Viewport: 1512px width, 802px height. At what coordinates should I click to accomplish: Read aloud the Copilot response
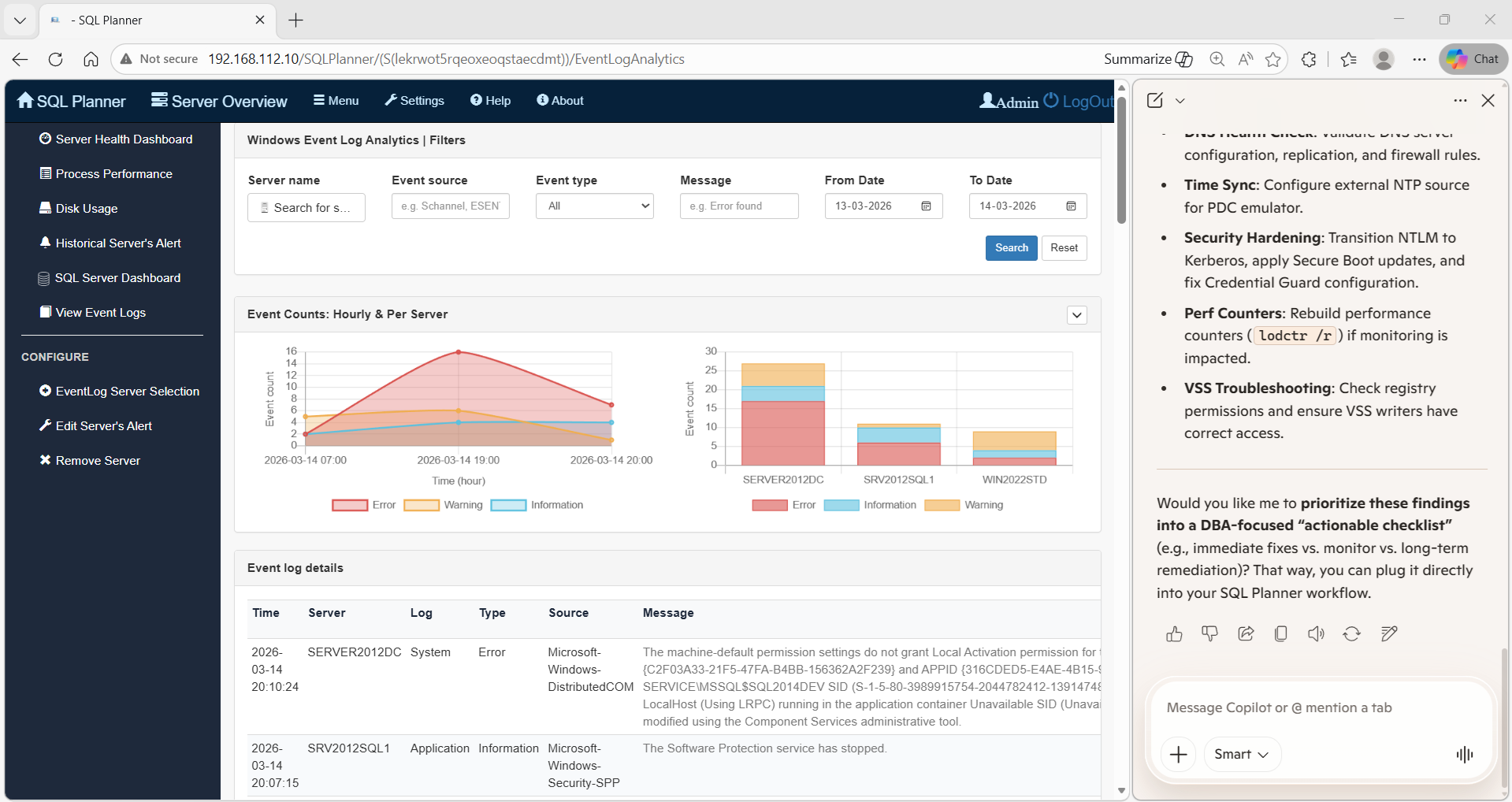coord(1316,633)
